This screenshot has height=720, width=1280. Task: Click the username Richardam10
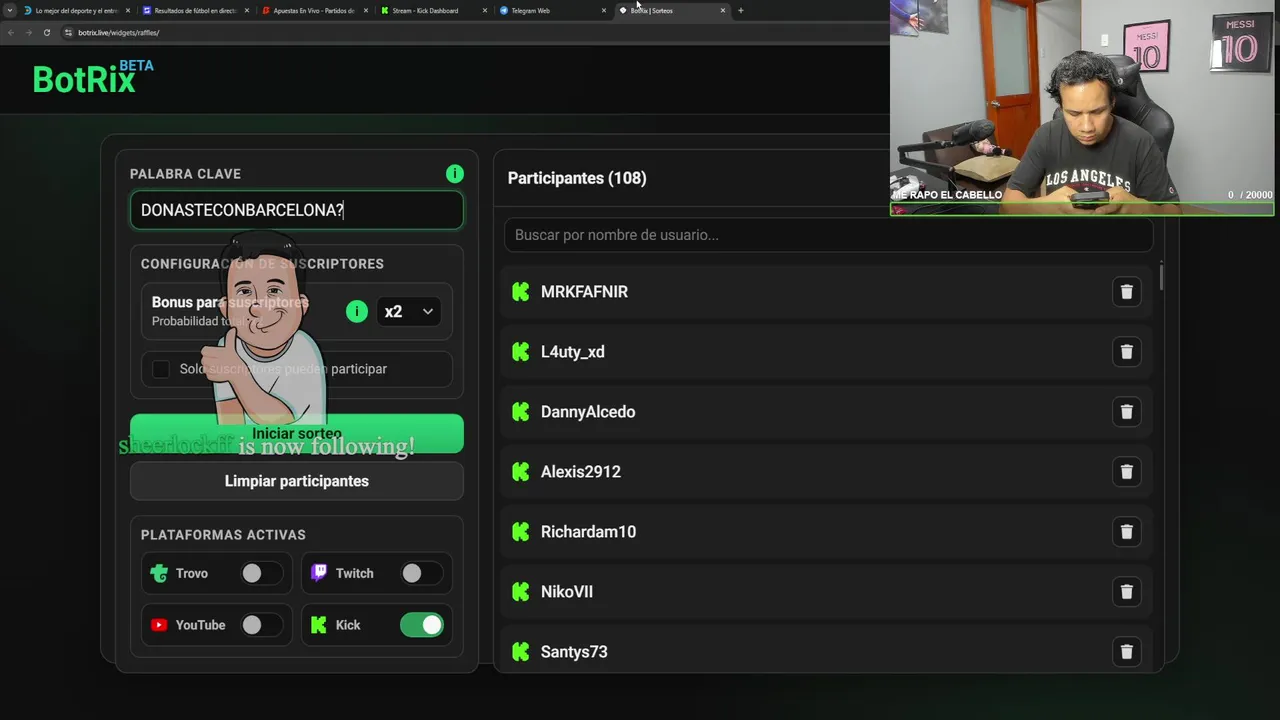tap(588, 532)
